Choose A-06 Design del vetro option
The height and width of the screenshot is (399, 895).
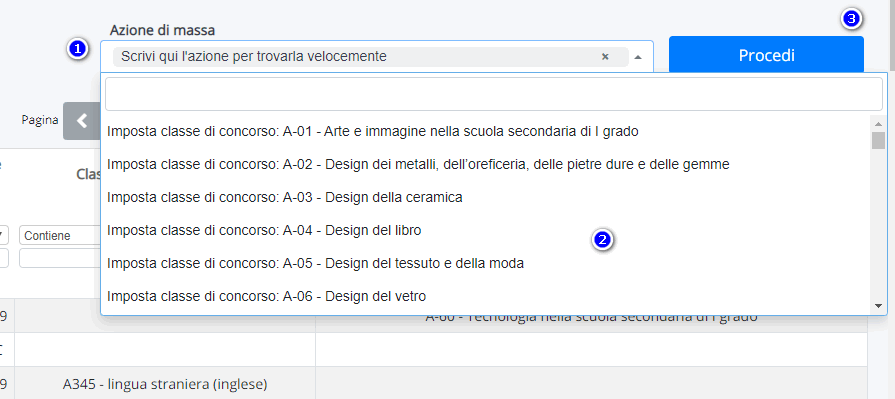[x=486, y=296]
